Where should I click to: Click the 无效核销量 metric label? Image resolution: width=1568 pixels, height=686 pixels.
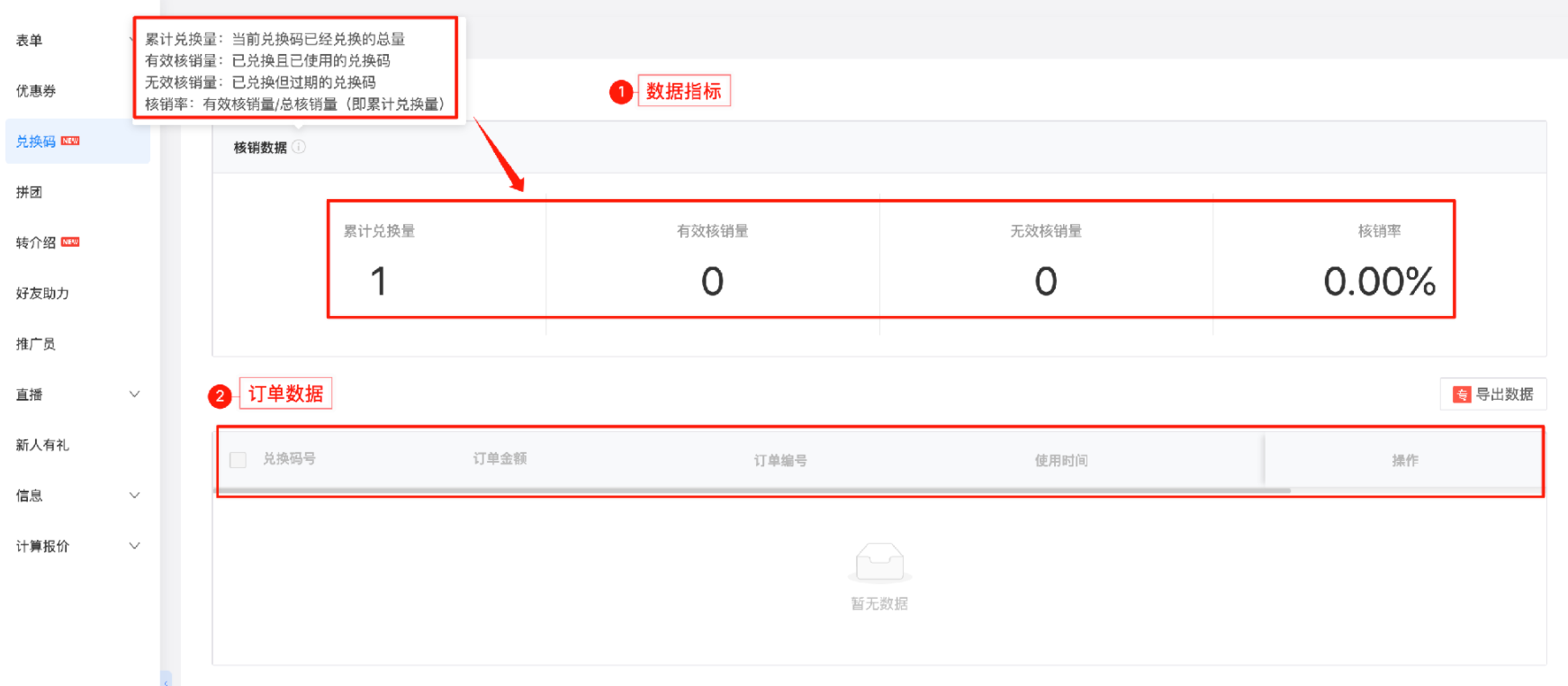tap(1046, 231)
